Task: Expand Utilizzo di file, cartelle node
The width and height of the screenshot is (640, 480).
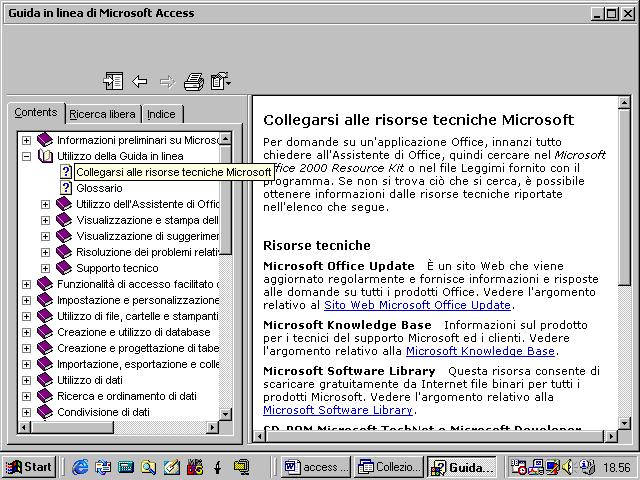Action: tap(26, 316)
